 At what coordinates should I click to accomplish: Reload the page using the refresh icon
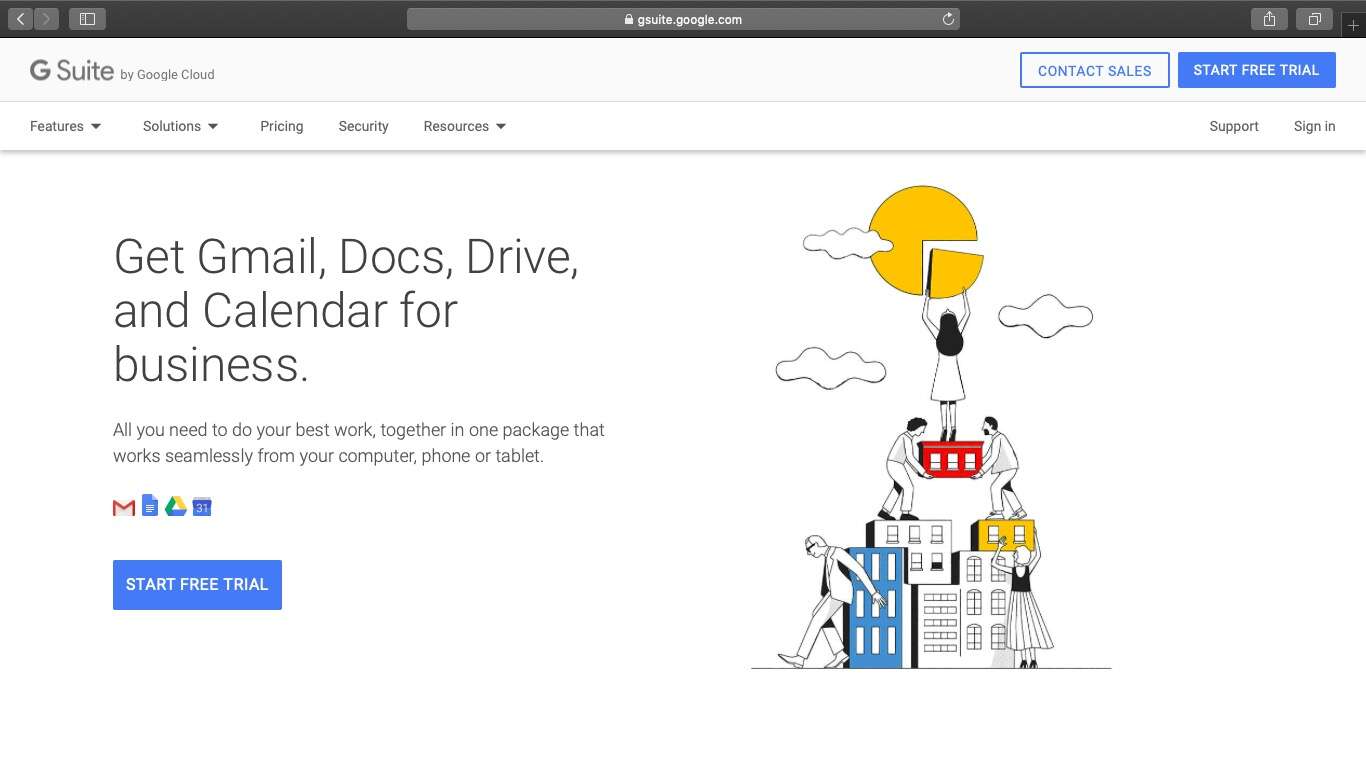coord(948,18)
